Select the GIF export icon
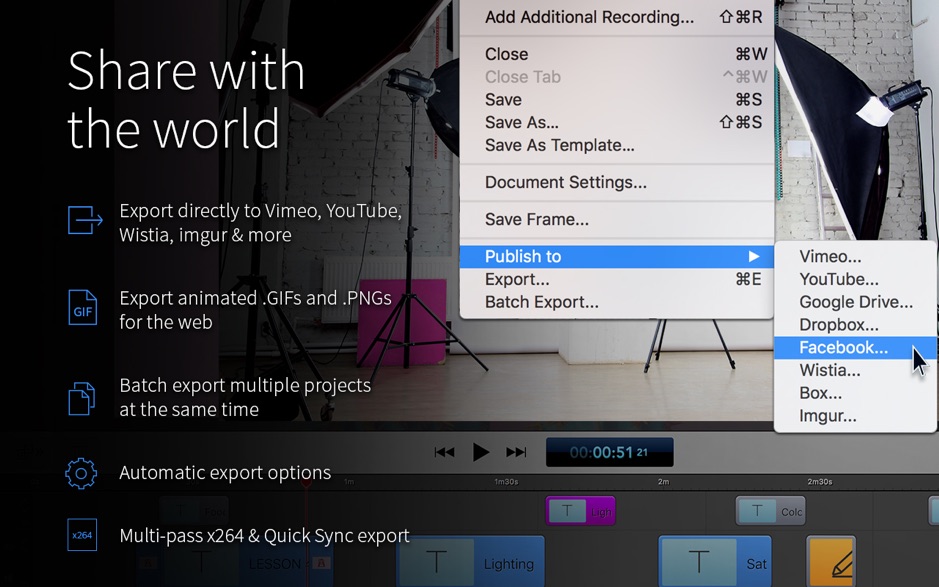This screenshot has width=939, height=587. click(x=84, y=307)
